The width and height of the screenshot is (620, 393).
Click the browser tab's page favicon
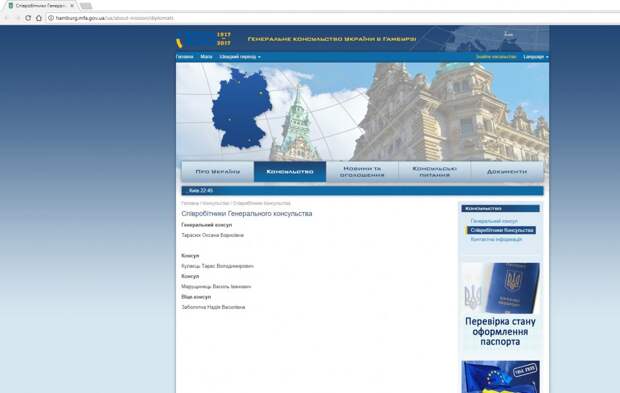click(x=11, y=6)
